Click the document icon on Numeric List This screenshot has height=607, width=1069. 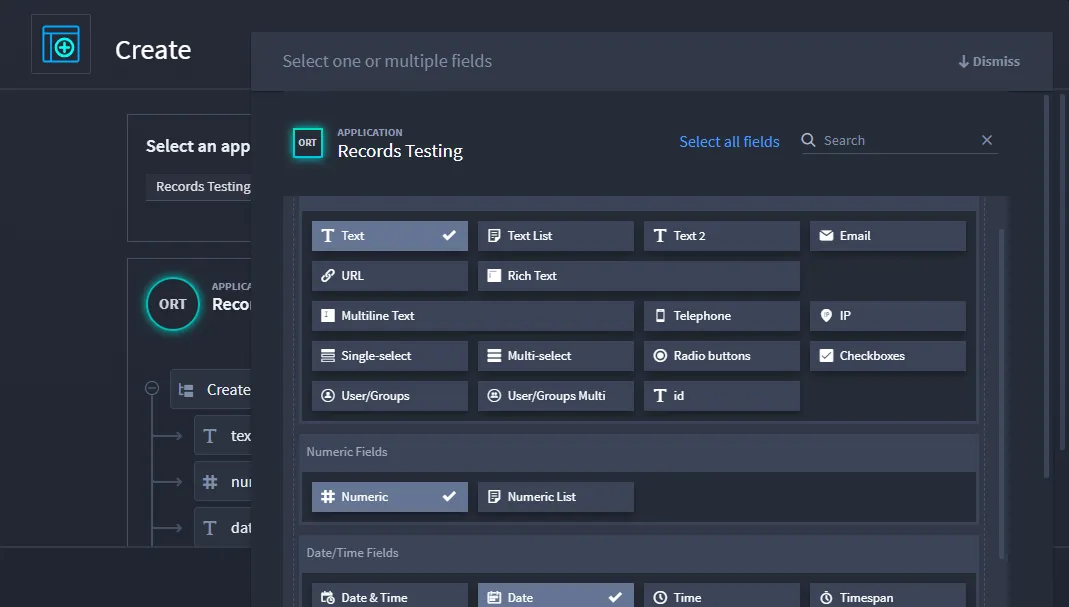494,497
